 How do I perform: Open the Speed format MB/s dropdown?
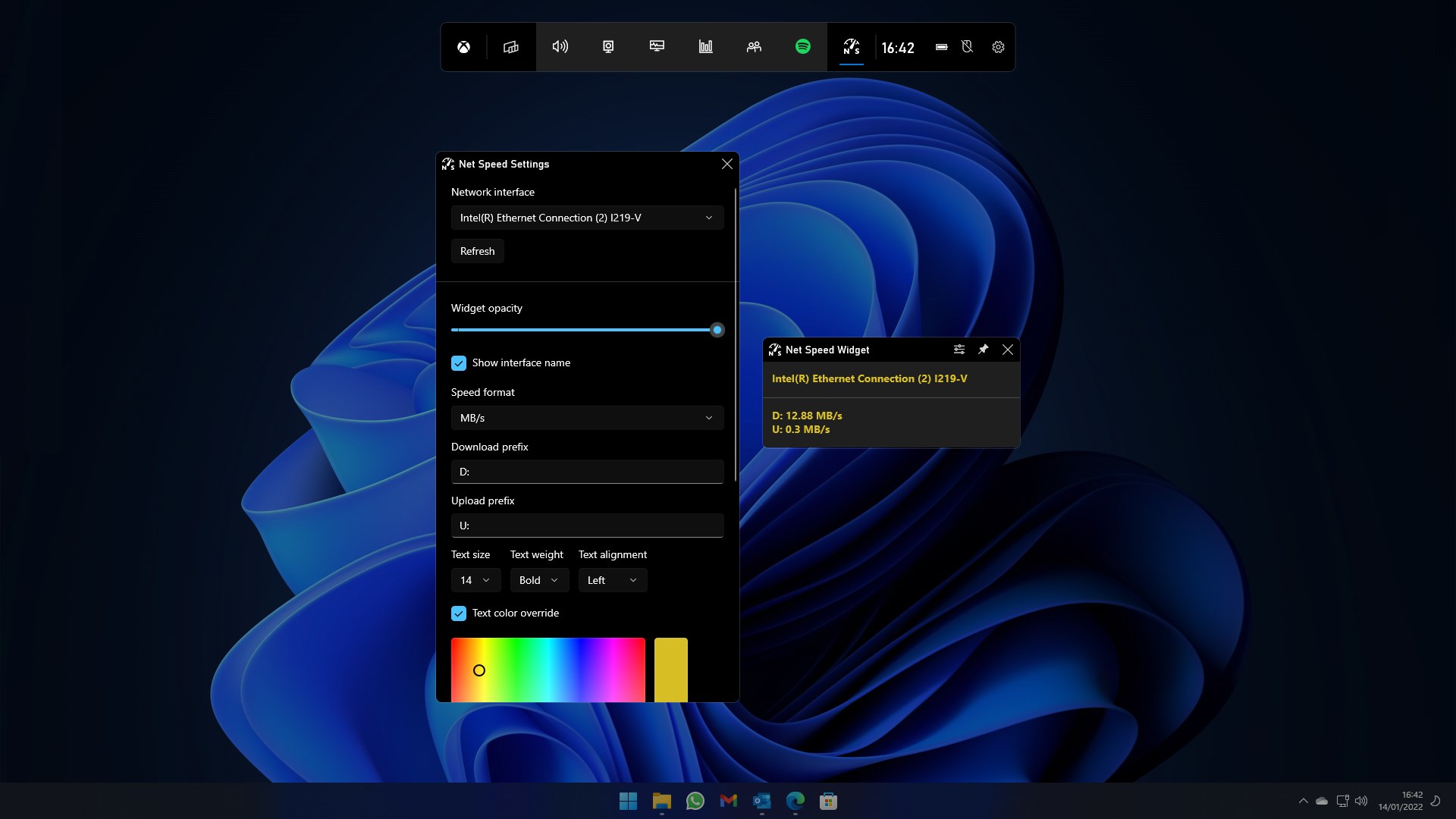pos(587,418)
